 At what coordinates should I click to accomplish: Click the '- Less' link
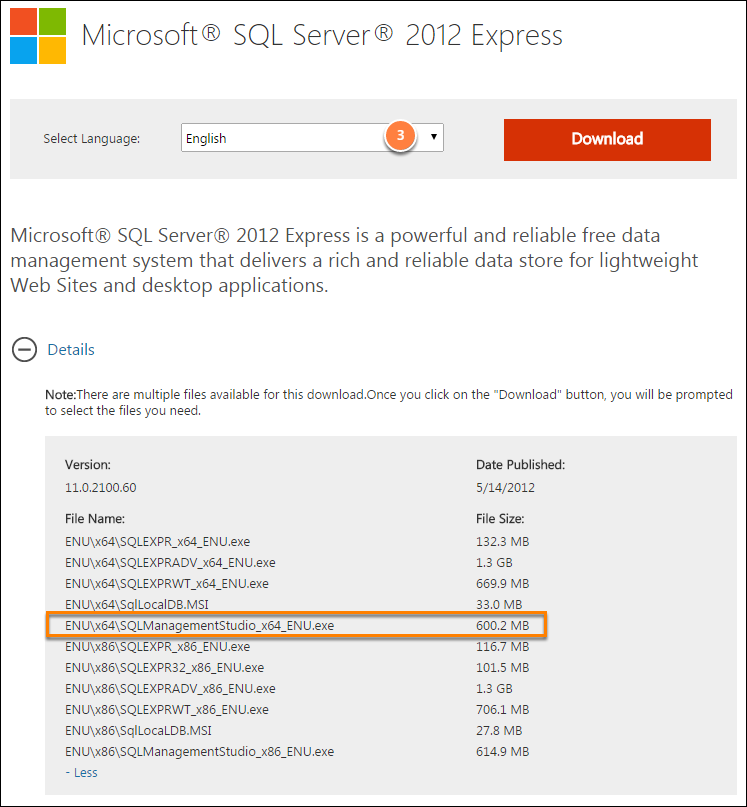coord(81,773)
